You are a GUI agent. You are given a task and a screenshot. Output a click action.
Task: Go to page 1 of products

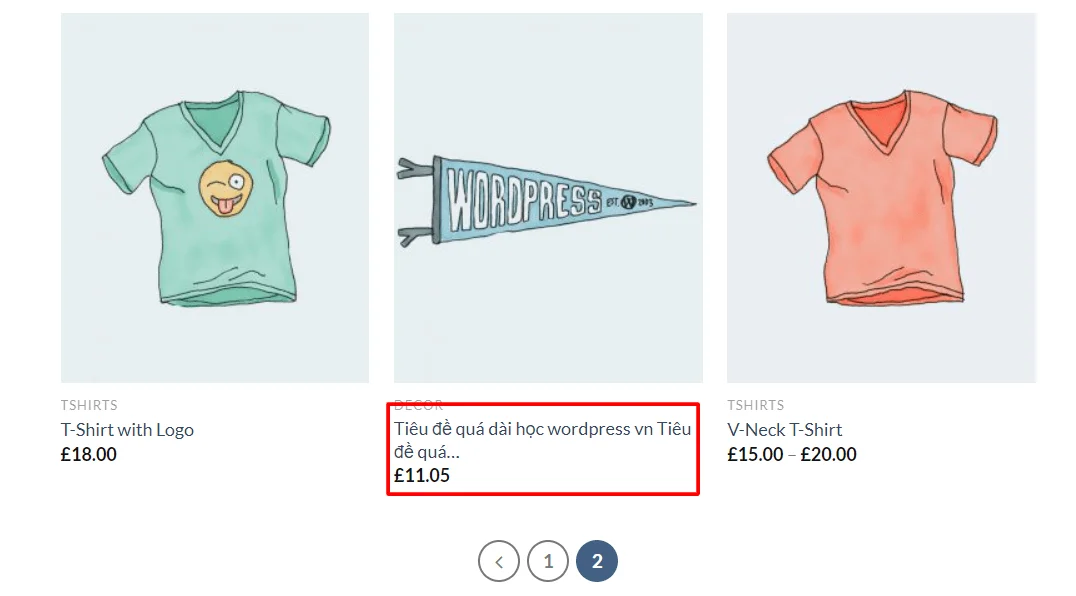click(x=548, y=561)
